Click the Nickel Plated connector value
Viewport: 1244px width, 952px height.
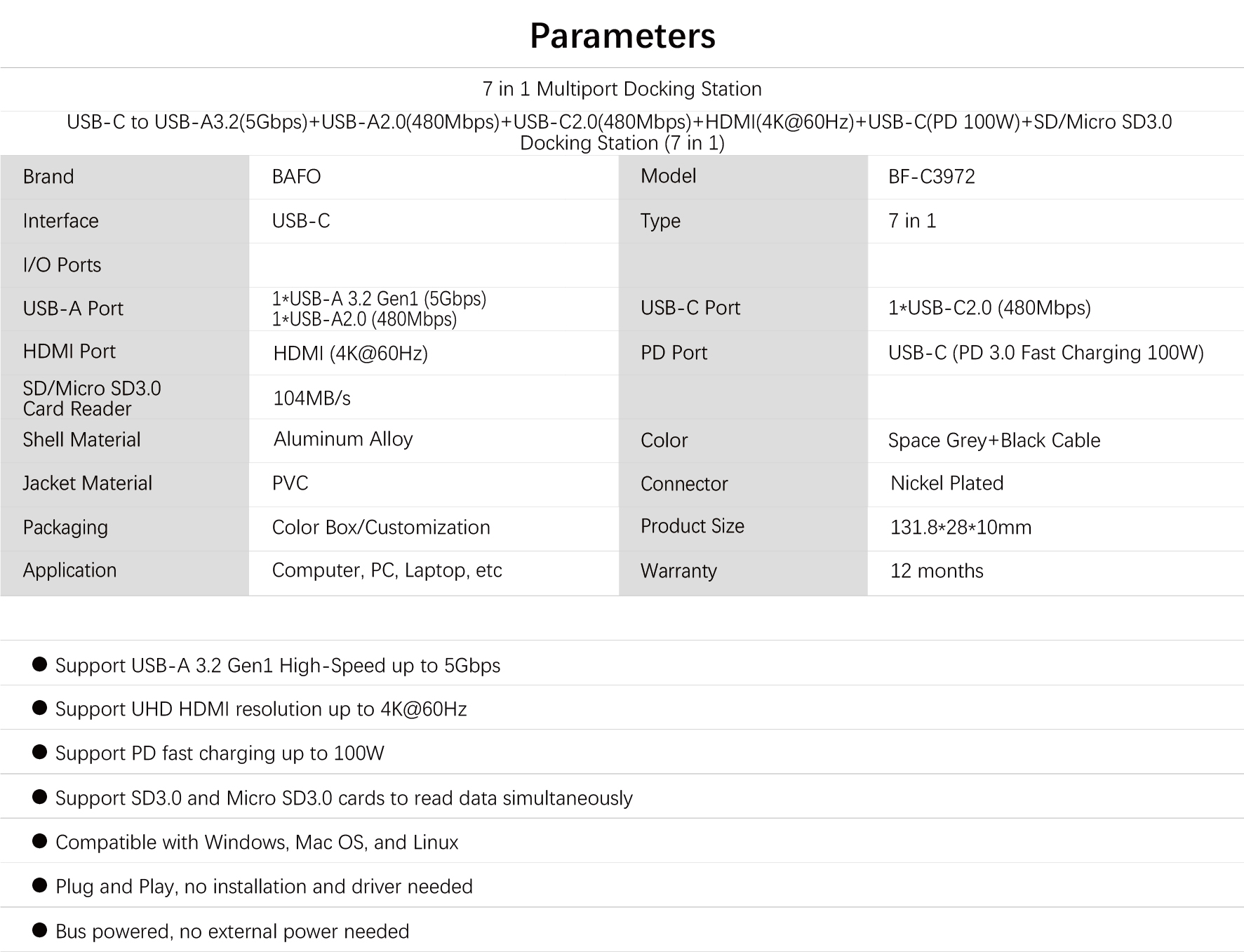pyautogui.click(x=947, y=483)
